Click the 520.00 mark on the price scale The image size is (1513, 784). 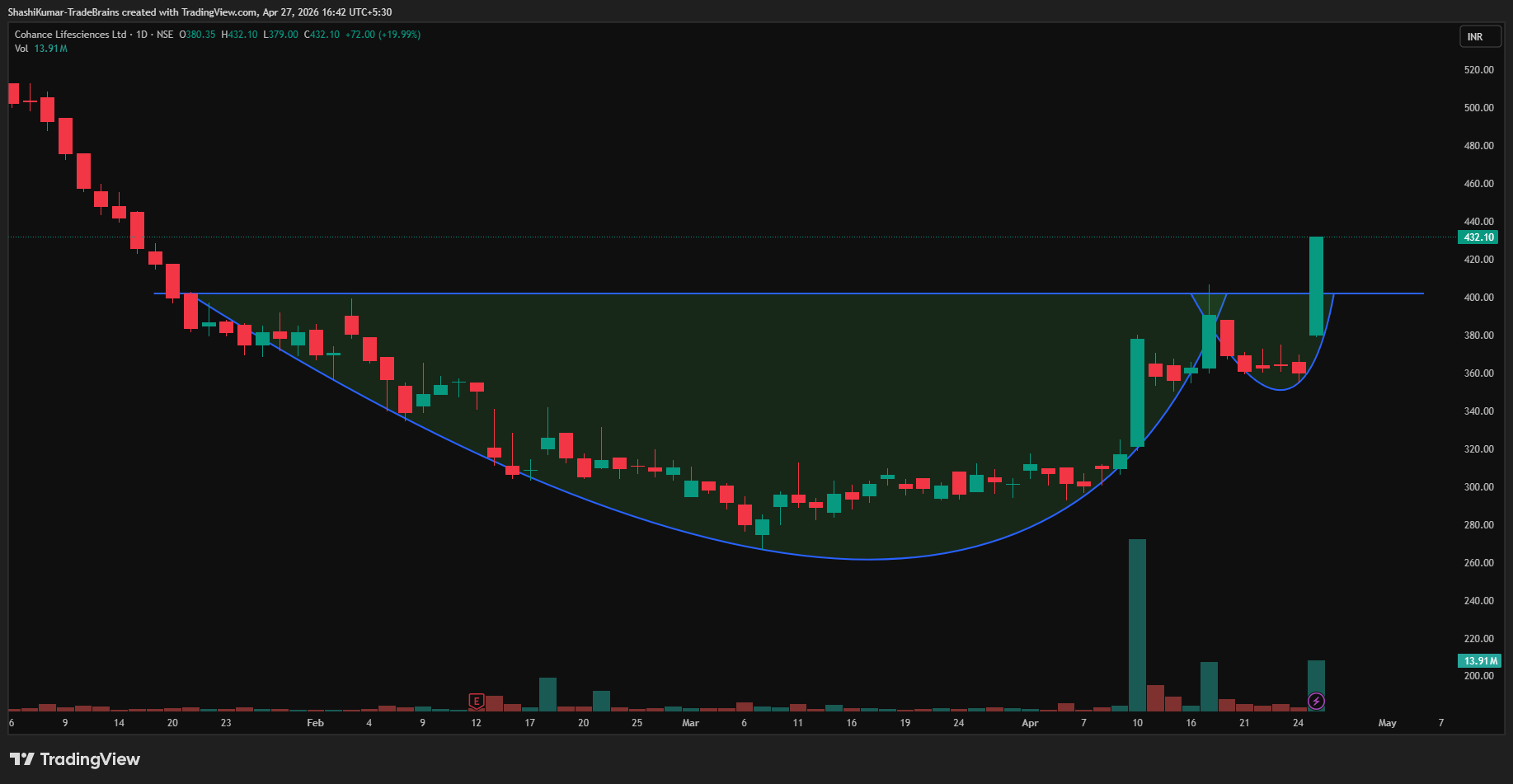coord(1478,70)
